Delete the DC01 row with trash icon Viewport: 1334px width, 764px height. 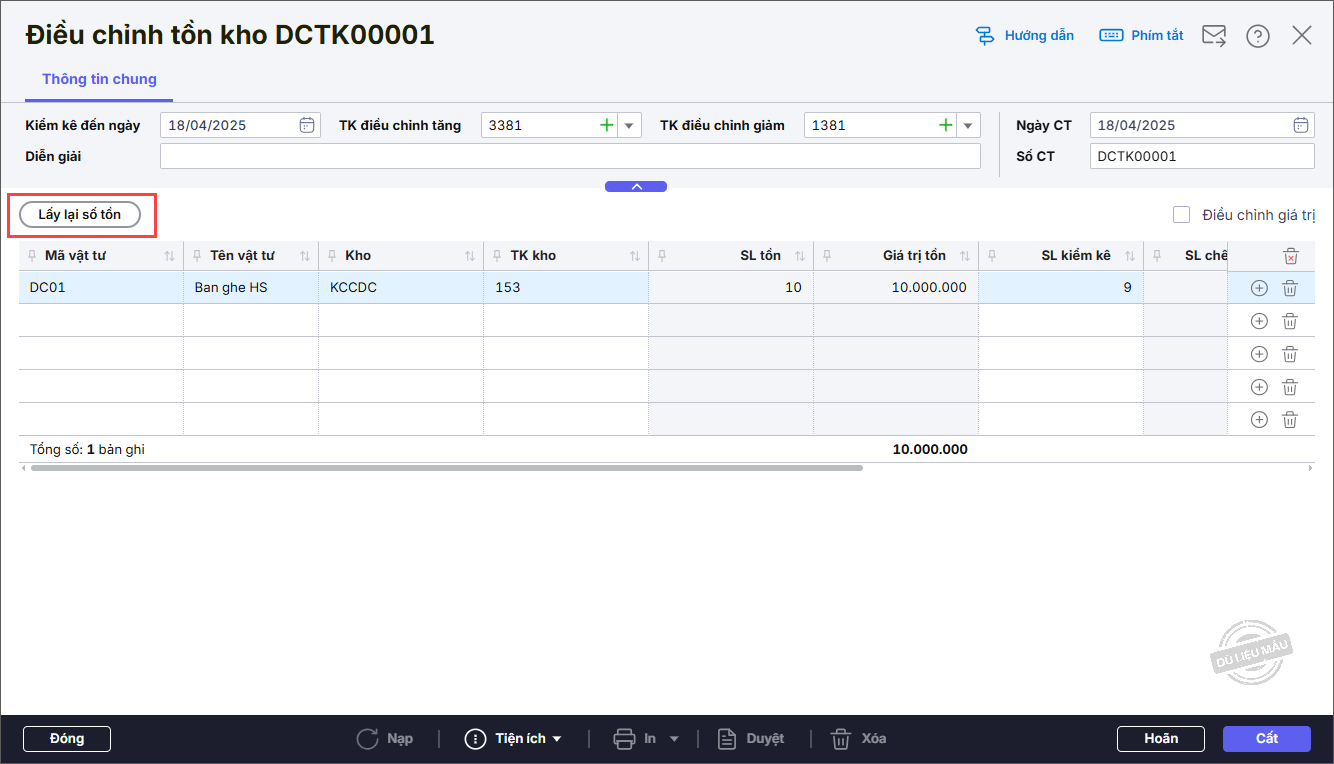tap(1290, 288)
